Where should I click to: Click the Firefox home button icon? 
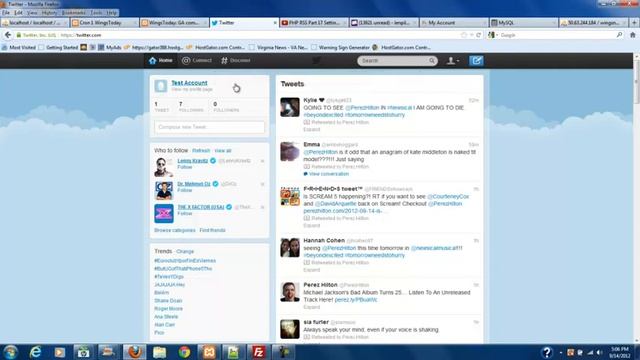point(633,35)
